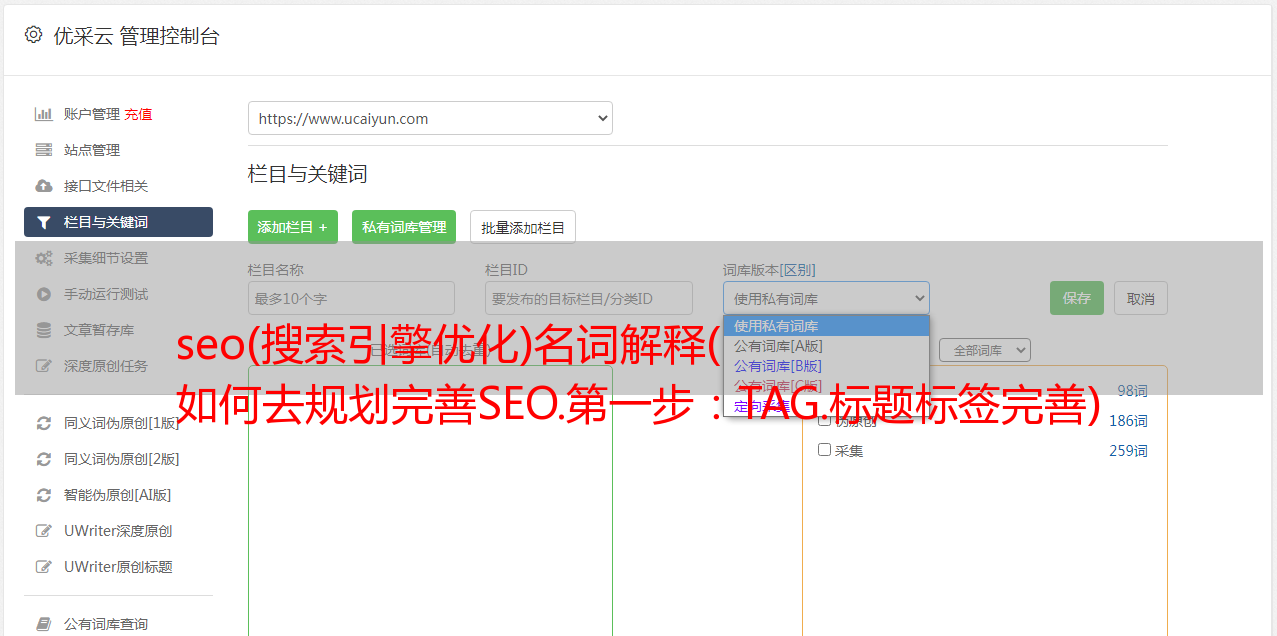The width and height of the screenshot is (1277, 636).
Task: Click the 优采云 管理控制台 title
Action: (x=136, y=36)
